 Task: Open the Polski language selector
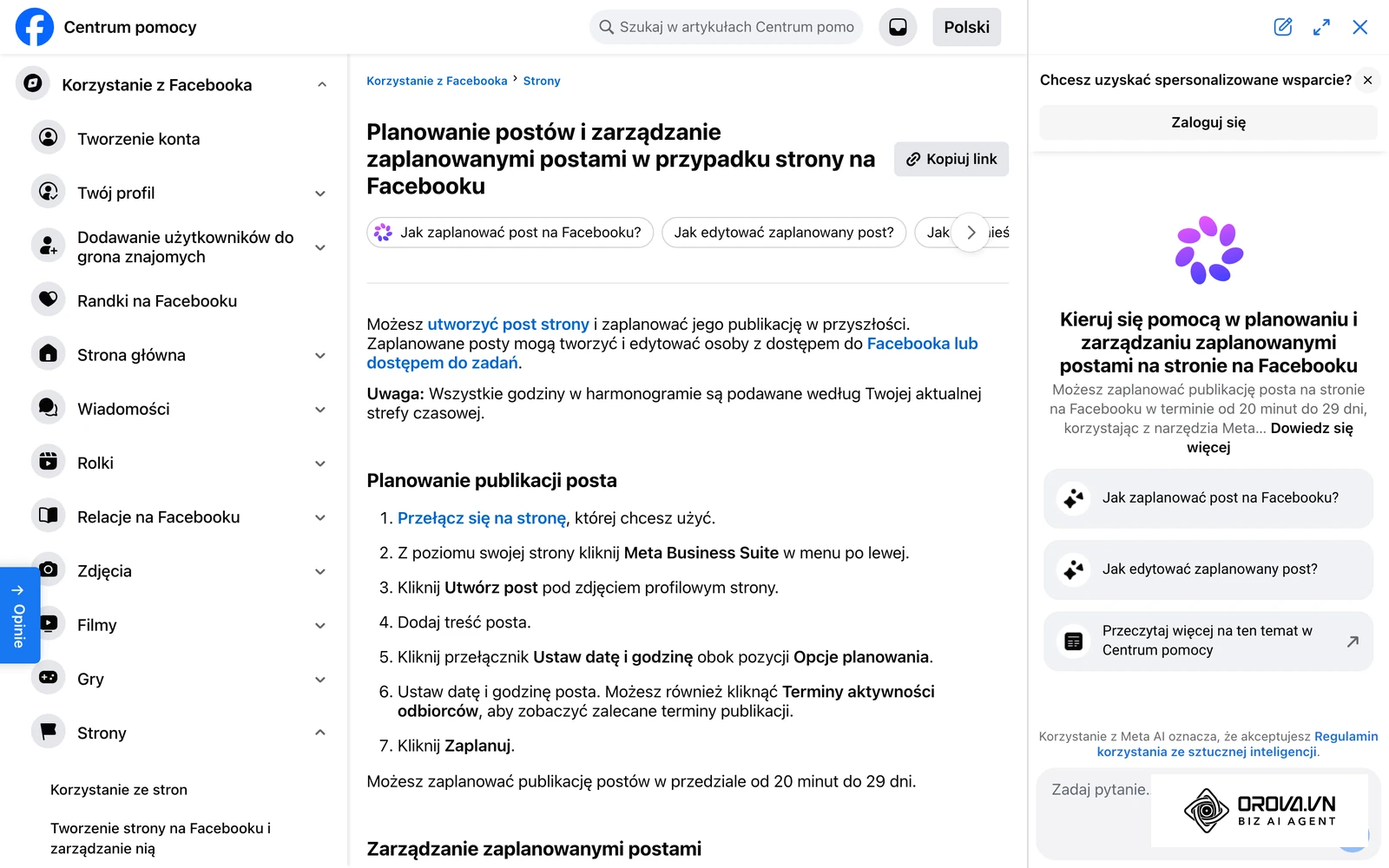[966, 27]
